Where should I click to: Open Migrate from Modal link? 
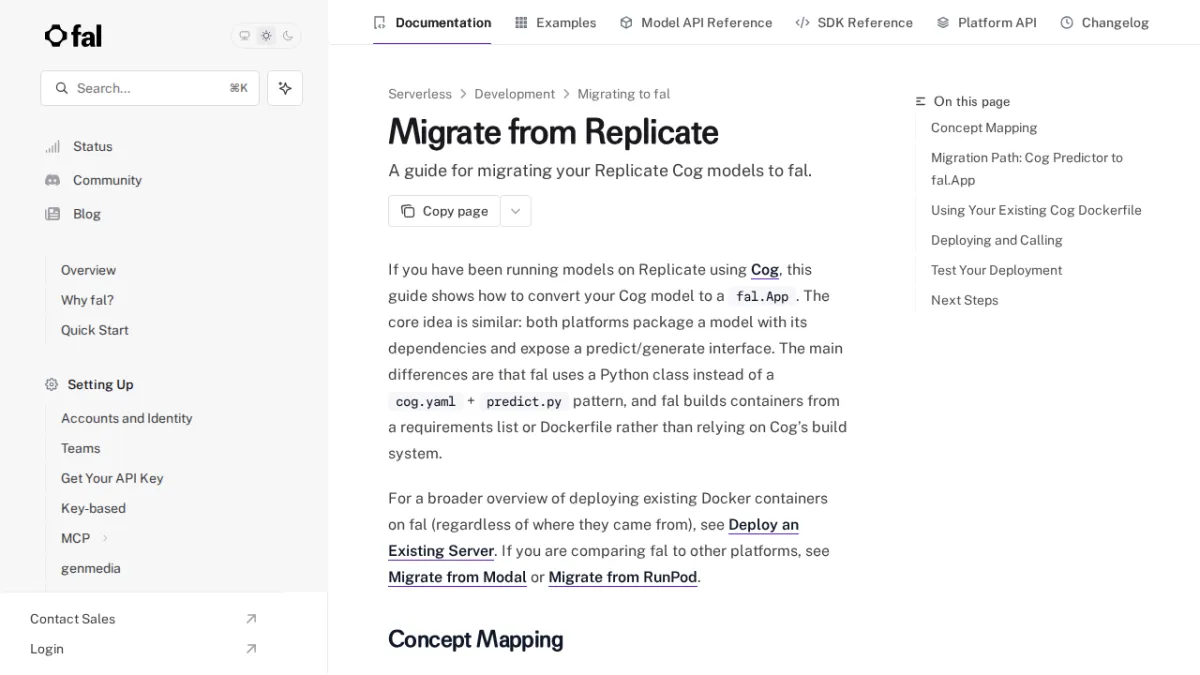(457, 577)
